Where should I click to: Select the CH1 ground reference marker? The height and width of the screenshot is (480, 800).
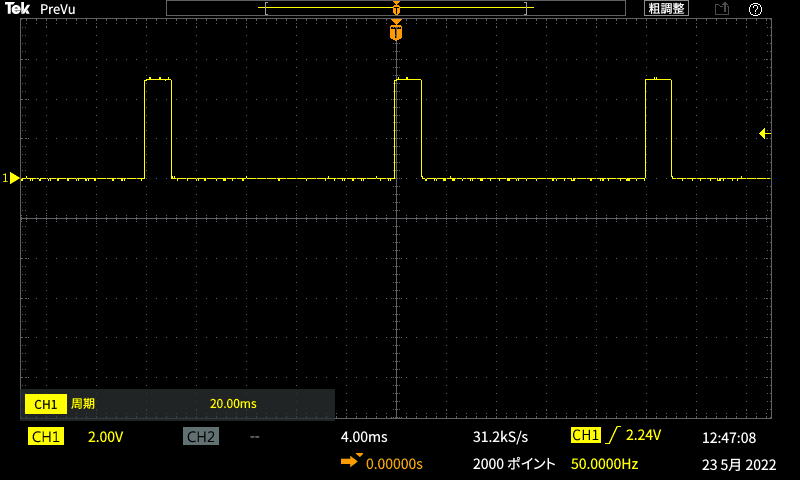pos(12,178)
